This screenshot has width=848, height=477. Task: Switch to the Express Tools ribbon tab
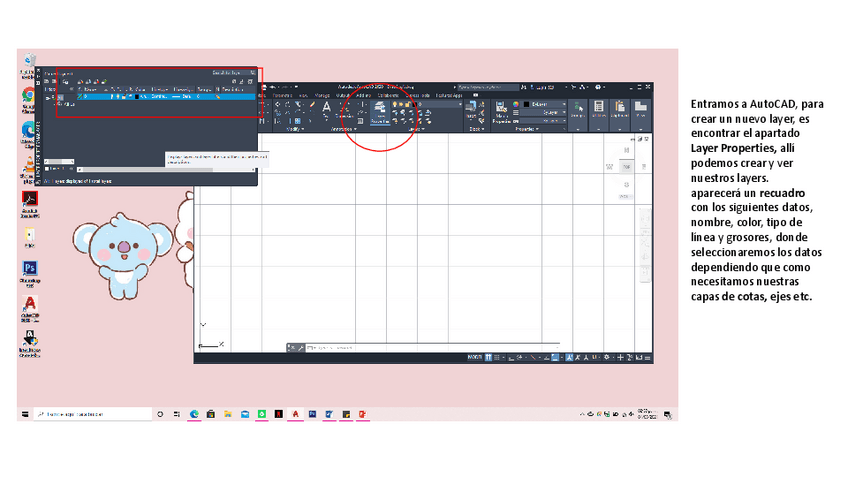(418, 95)
